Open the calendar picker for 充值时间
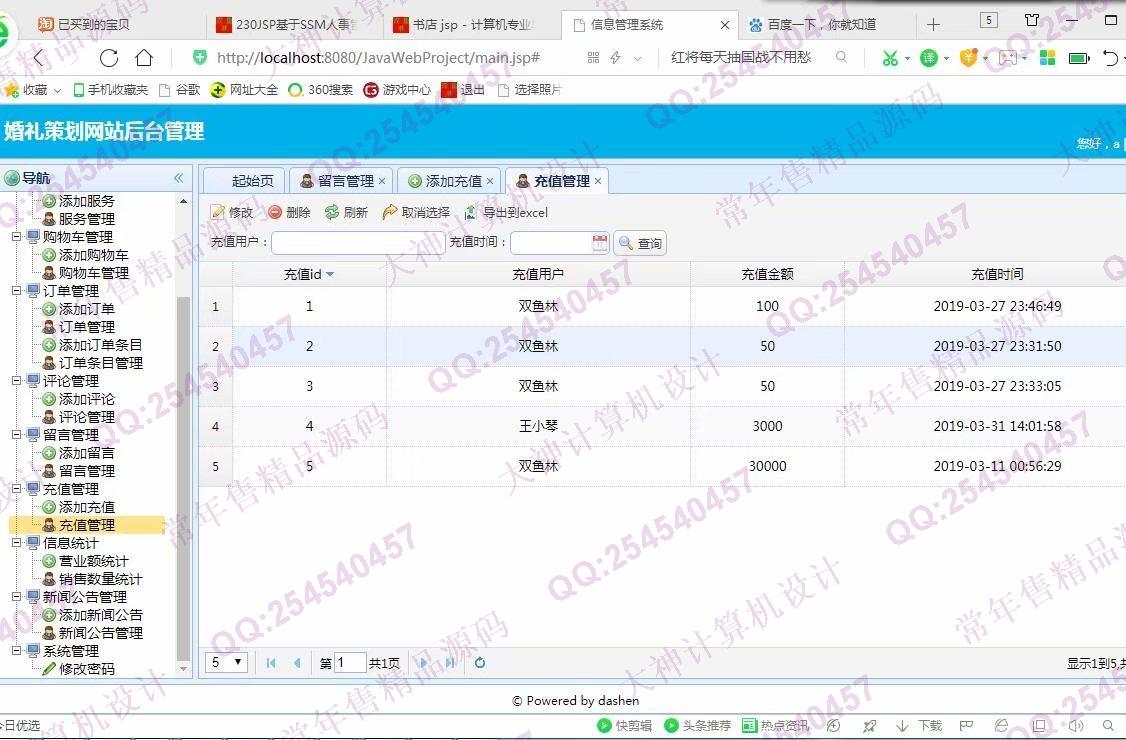 (x=599, y=243)
